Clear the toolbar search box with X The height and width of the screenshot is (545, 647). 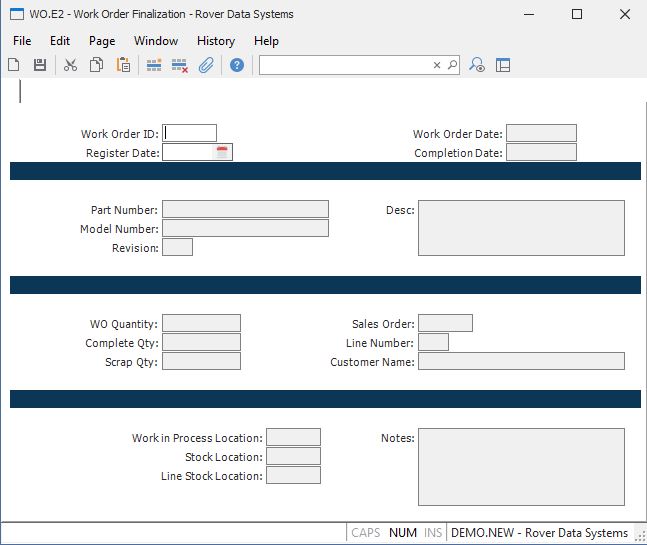[437, 65]
